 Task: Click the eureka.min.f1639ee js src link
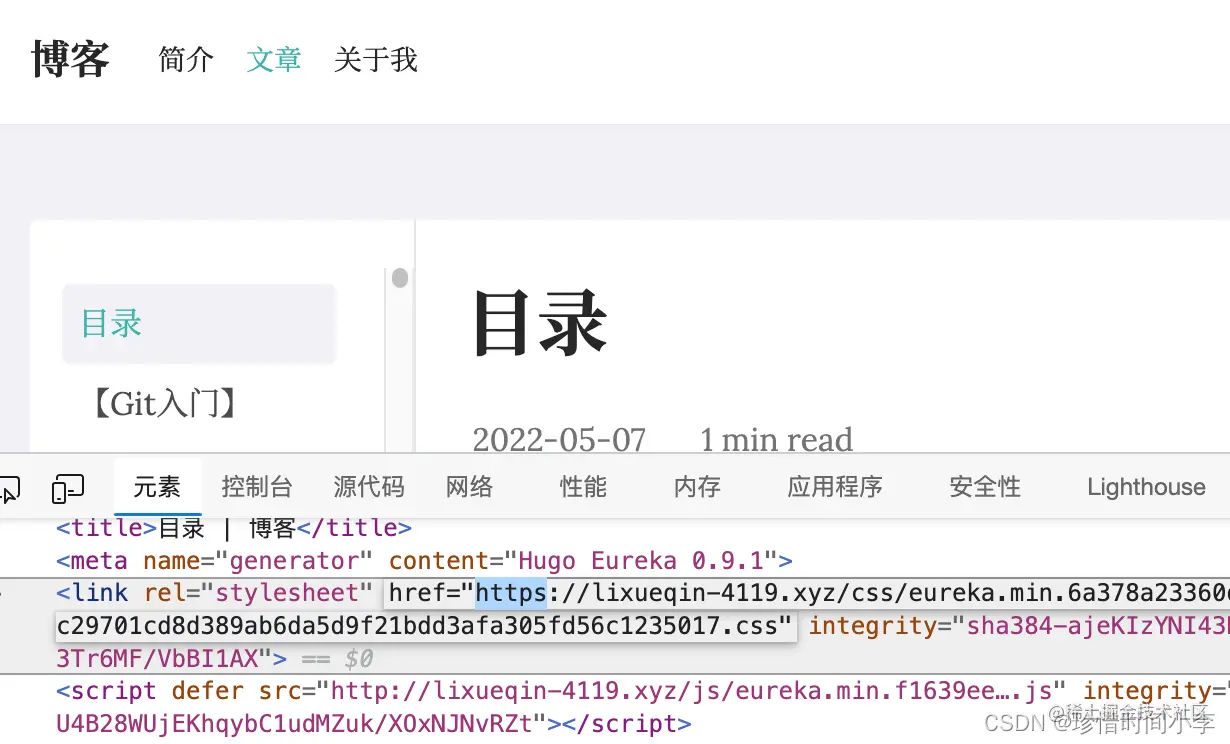click(x=691, y=691)
